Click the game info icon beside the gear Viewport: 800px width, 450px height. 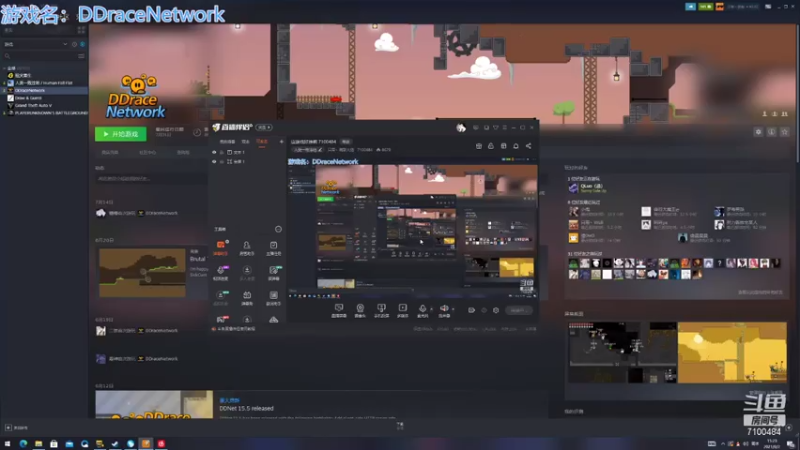tap(771, 132)
